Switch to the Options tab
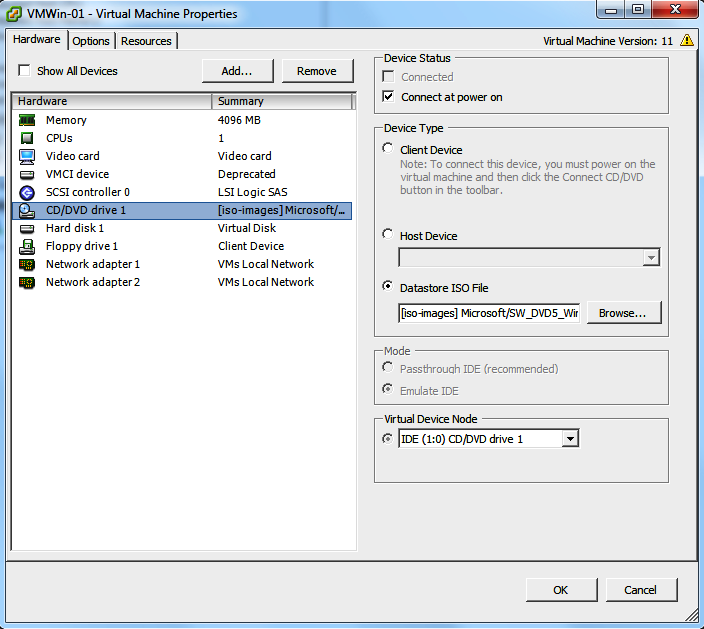Image resolution: width=704 pixels, height=629 pixels. pyautogui.click(x=91, y=41)
